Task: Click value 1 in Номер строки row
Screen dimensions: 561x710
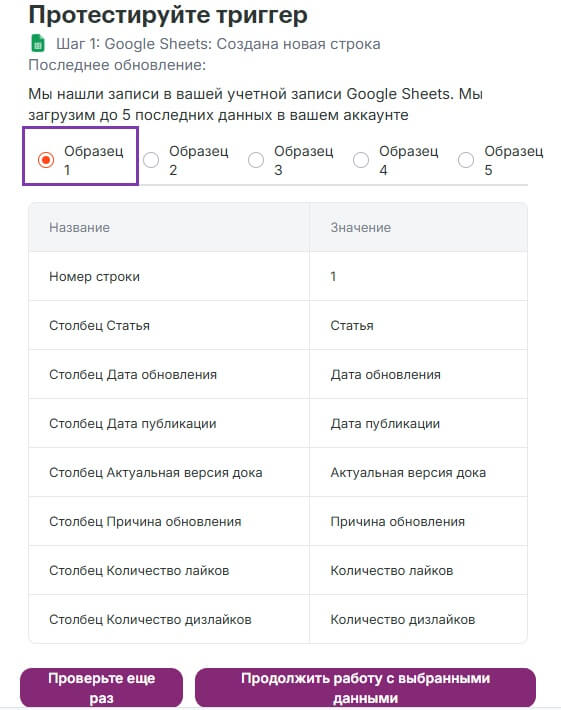Action: (x=333, y=276)
